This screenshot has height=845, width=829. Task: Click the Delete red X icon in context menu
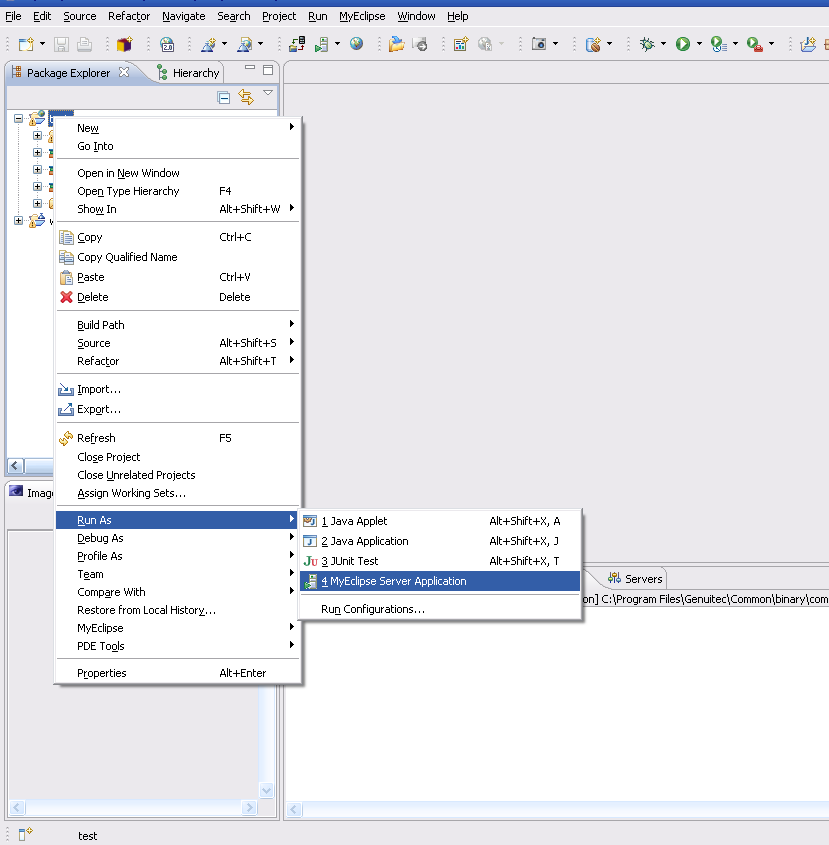(x=66, y=297)
